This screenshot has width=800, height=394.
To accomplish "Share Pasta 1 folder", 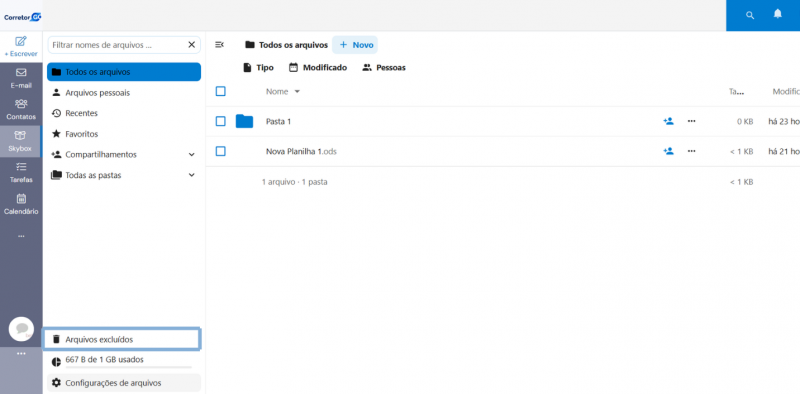I will tap(668, 121).
